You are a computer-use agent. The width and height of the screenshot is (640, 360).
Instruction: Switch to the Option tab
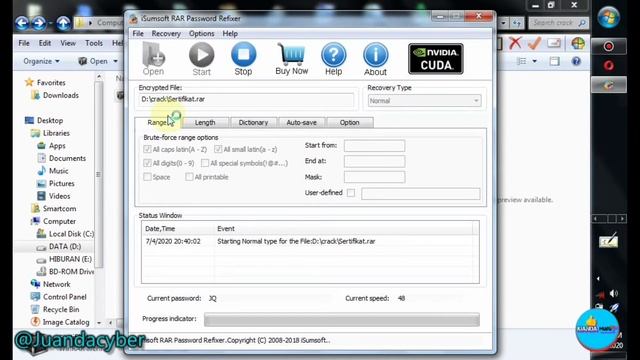[349, 122]
